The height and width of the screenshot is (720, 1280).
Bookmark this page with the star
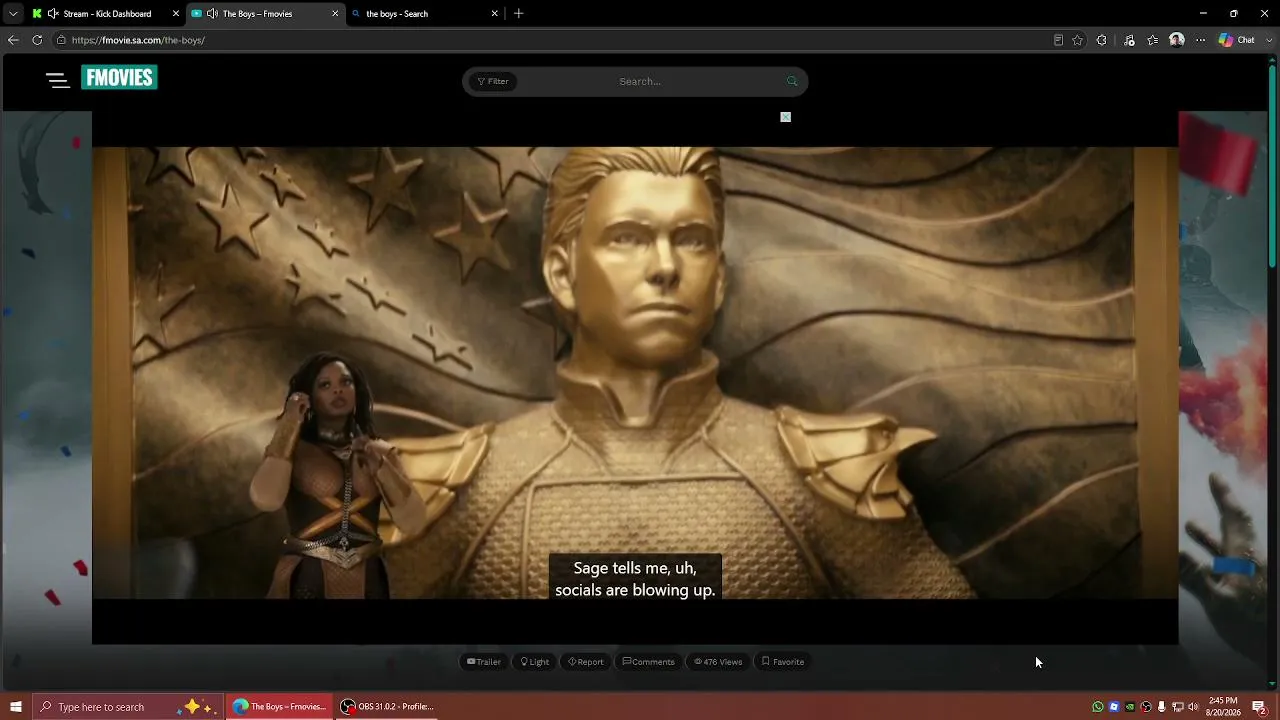[x=1077, y=40]
